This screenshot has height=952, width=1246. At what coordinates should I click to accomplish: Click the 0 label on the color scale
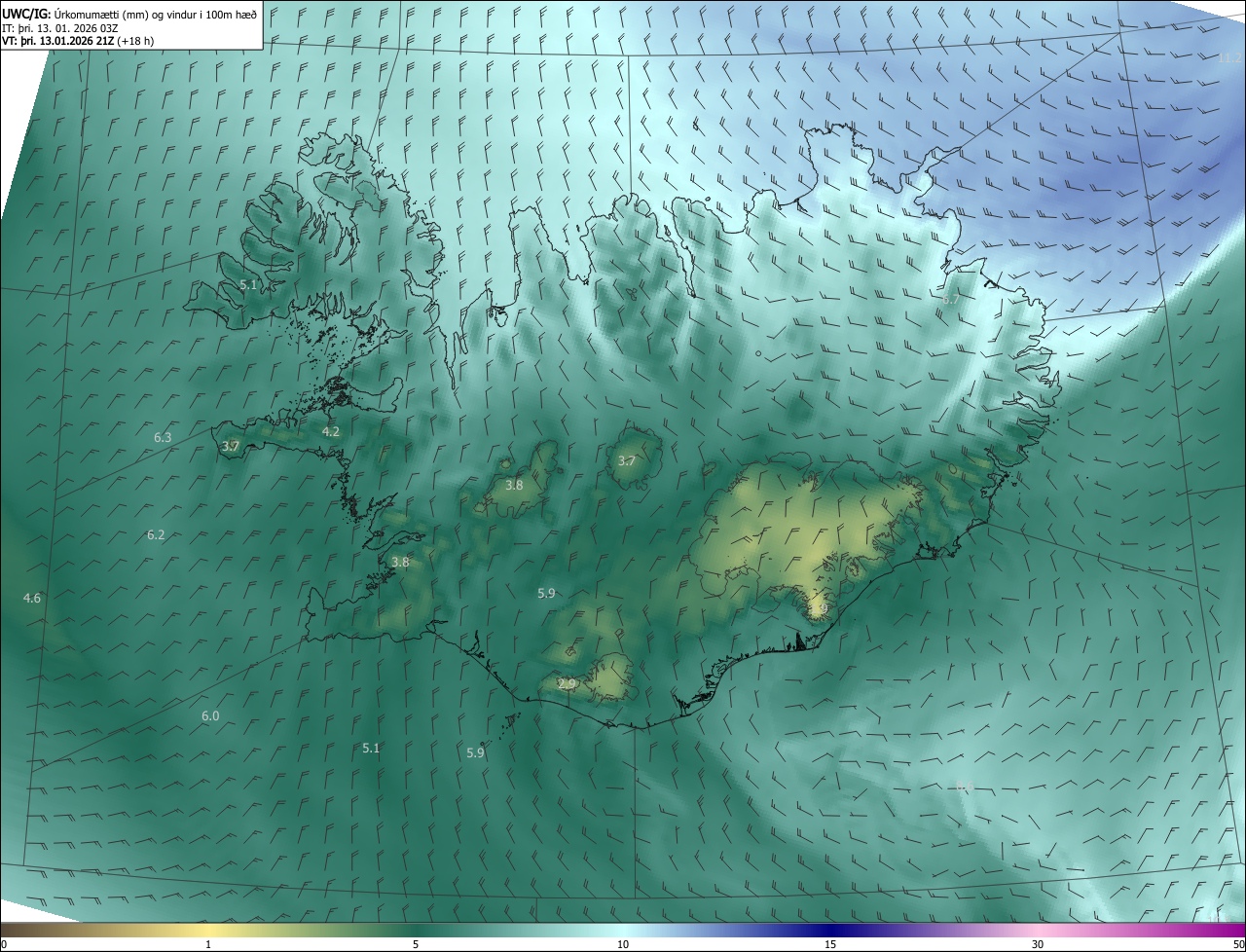pos(4,944)
